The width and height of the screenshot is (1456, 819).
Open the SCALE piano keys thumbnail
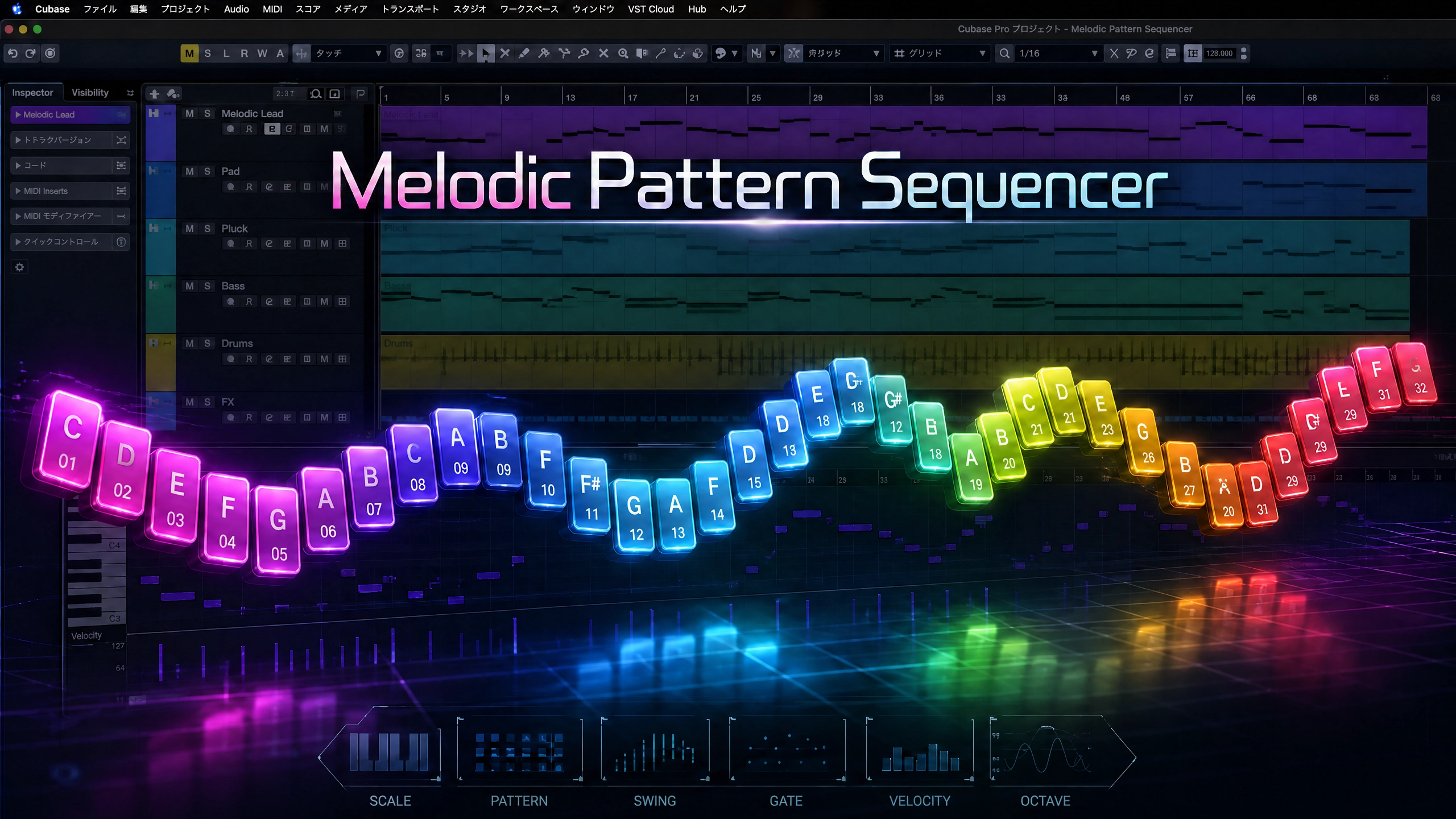click(390, 751)
